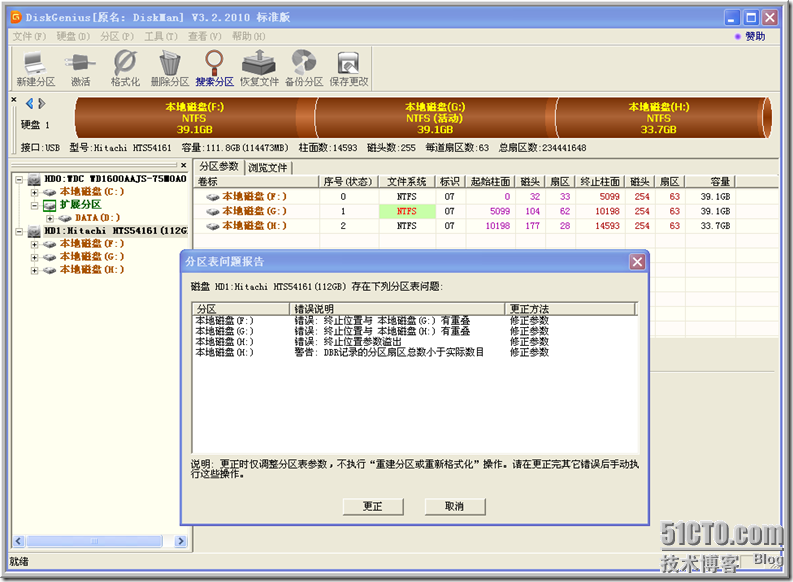Viewport: 793px width, 582px height.
Task: Select the 本地磁盘(H:) segment in disk map
Action: (658, 118)
